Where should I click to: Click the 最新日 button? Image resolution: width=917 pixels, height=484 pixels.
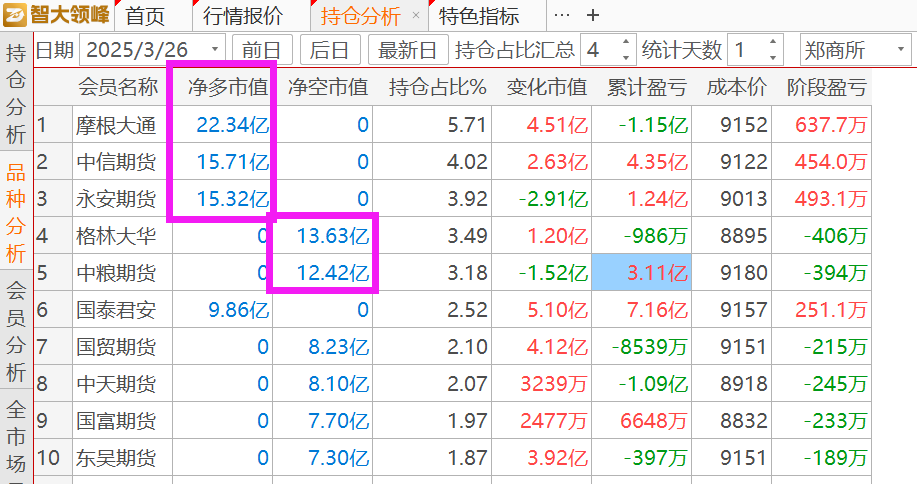click(x=408, y=50)
